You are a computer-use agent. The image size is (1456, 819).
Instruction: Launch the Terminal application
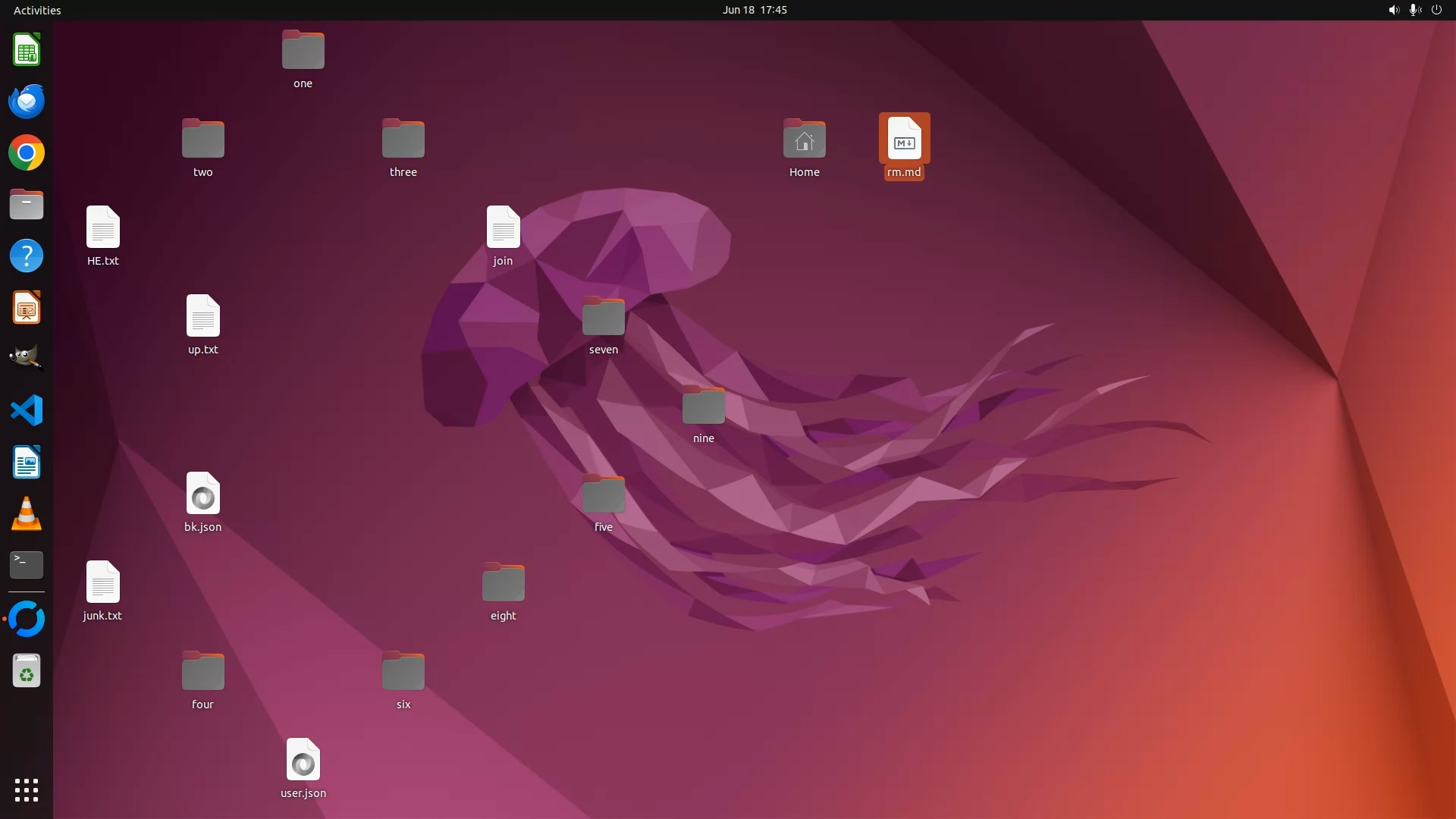coord(27,565)
